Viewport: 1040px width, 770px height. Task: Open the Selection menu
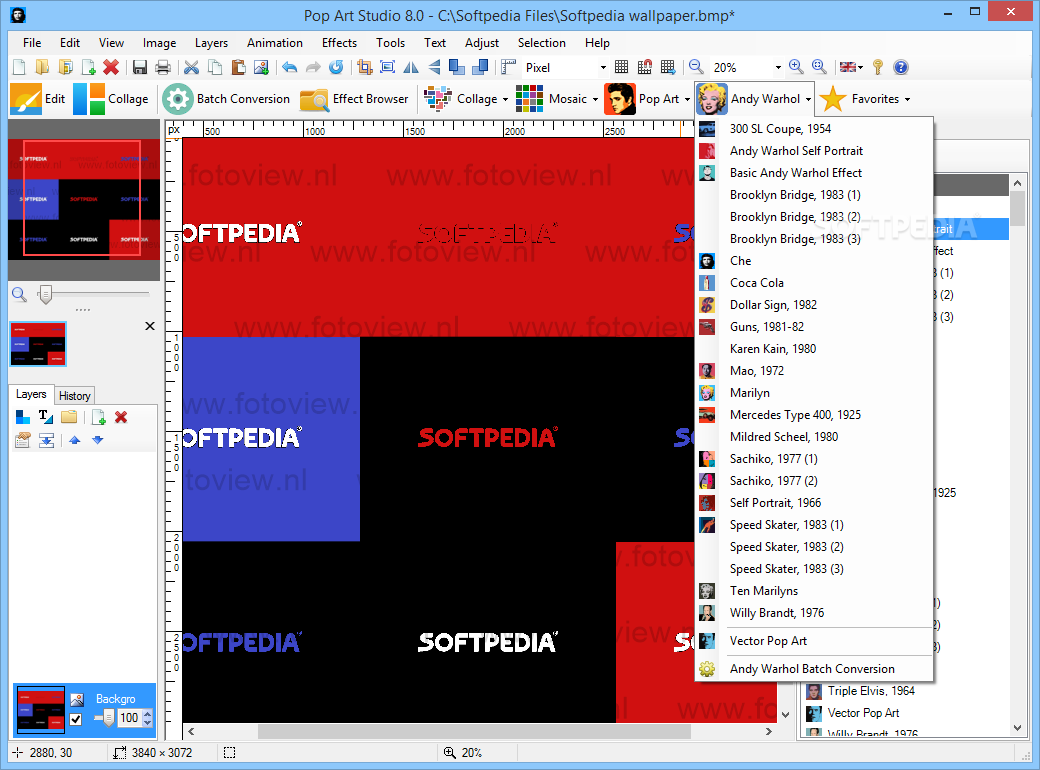[x=541, y=43]
